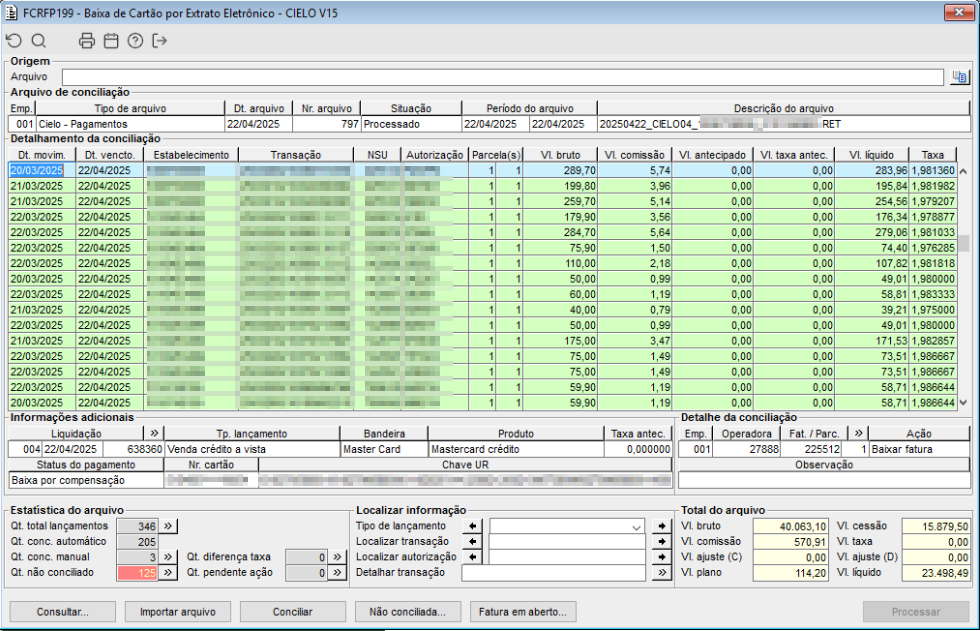Open the Tipo de lançamento dropdown
The height and width of the screenshot is (631, 980).
636,526
